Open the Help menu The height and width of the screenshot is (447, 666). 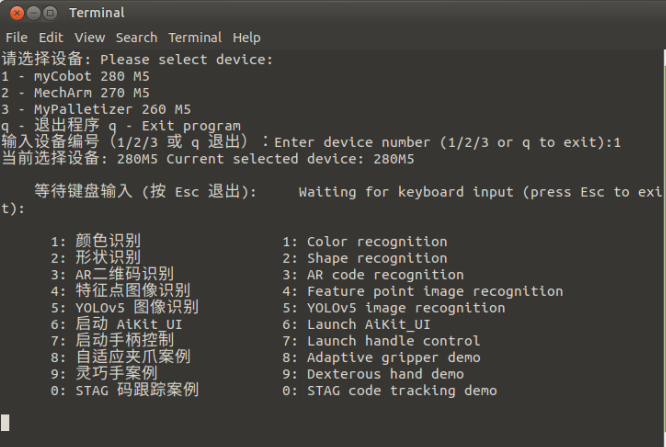[246, 37]
